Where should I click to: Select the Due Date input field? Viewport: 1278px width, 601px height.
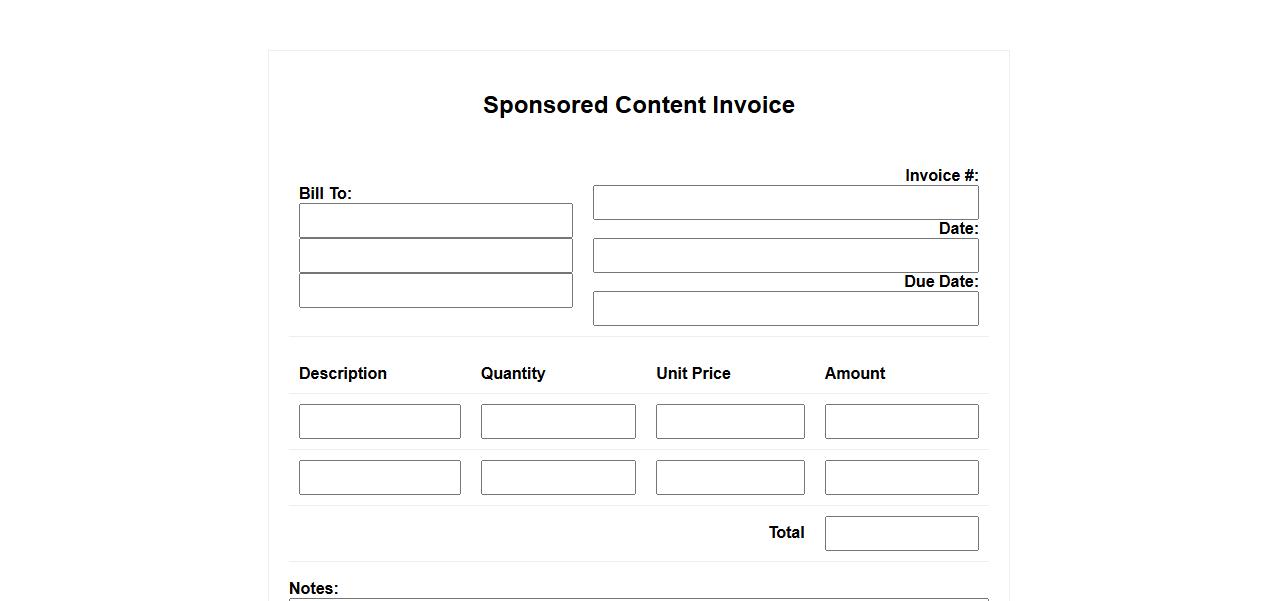pyautogui.click(x=785, y=309)
